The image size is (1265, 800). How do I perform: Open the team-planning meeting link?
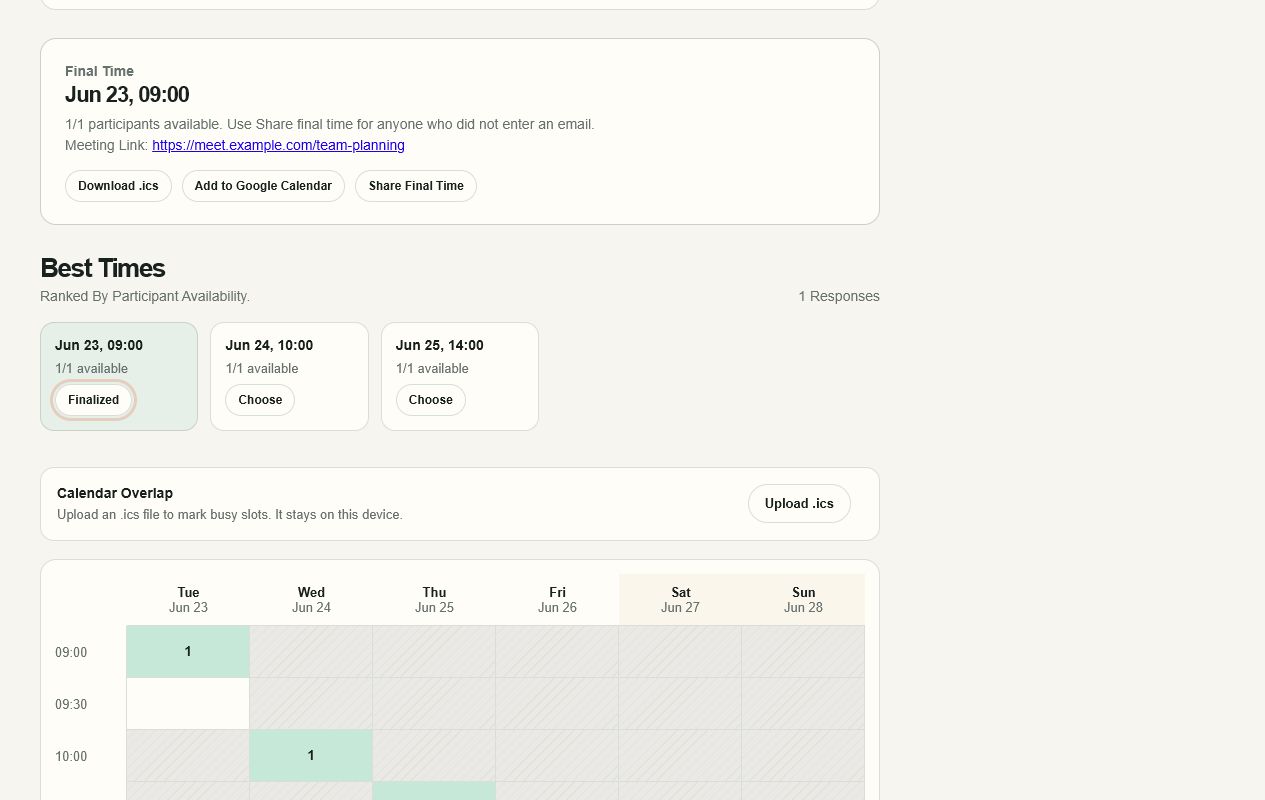(278, 145)
